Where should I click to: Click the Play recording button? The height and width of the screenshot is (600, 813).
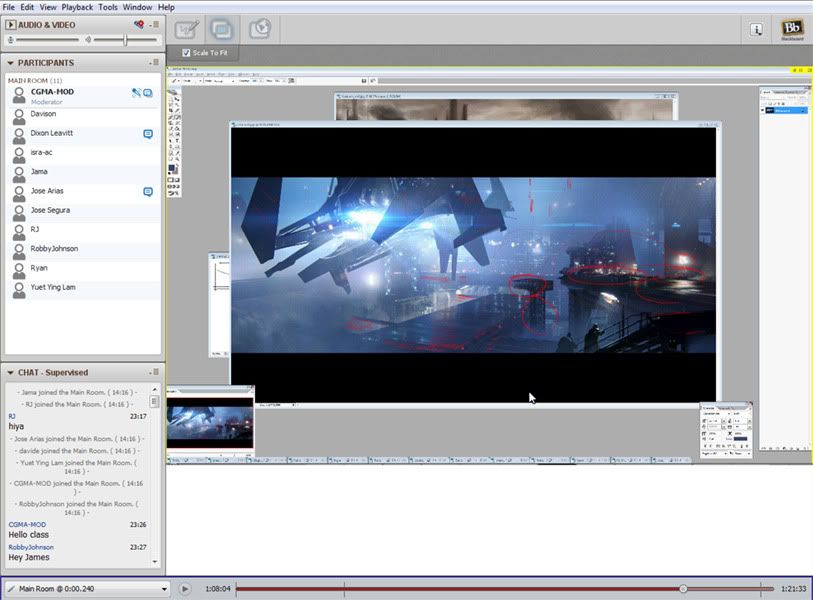[x=185, y=589]
